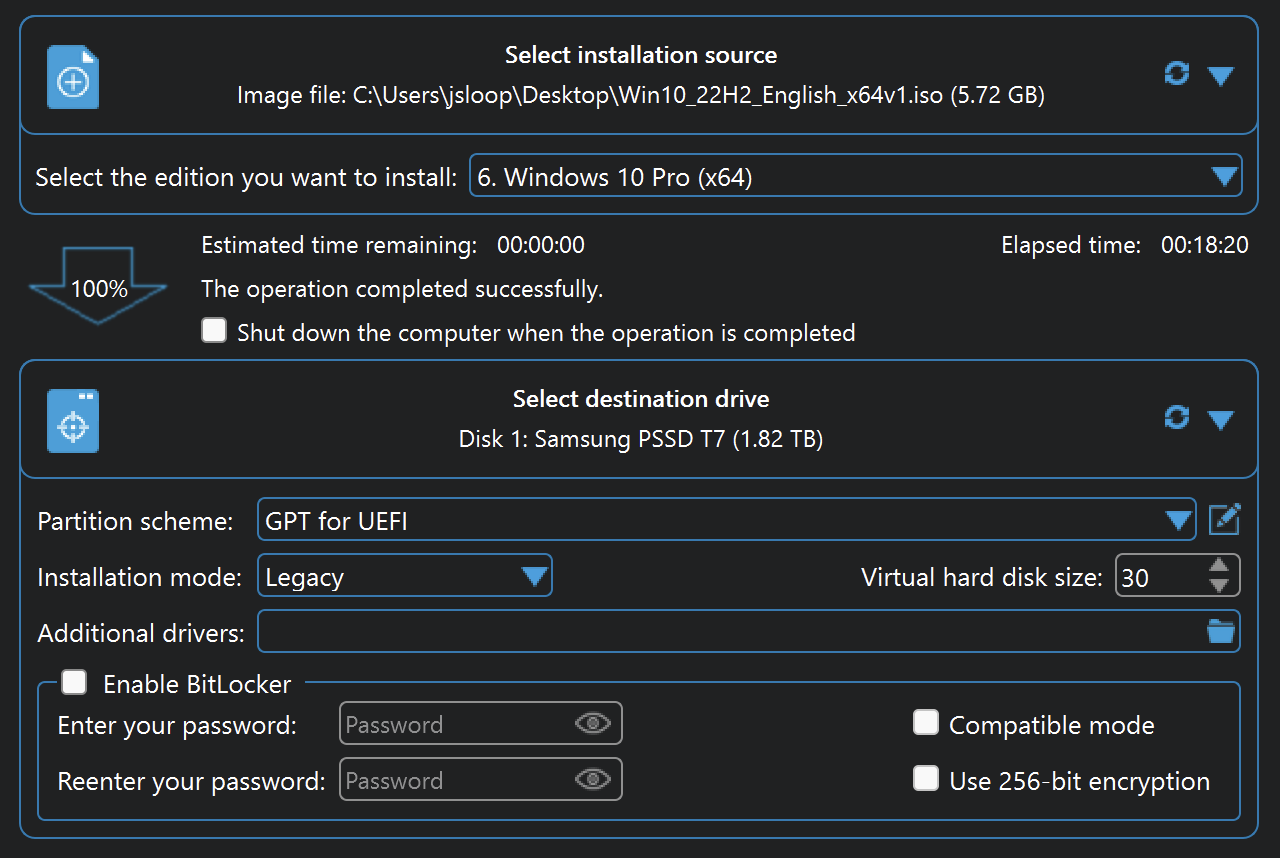Expand the destination drive dropdown arrow
Viewport: 1280px width, 858px height.
click(1220, 420)
